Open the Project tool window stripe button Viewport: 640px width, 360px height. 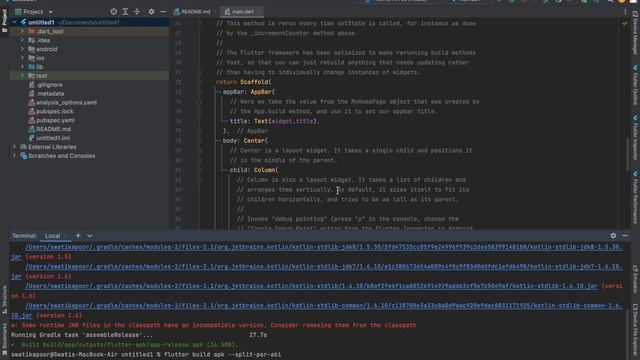[4, 20]
